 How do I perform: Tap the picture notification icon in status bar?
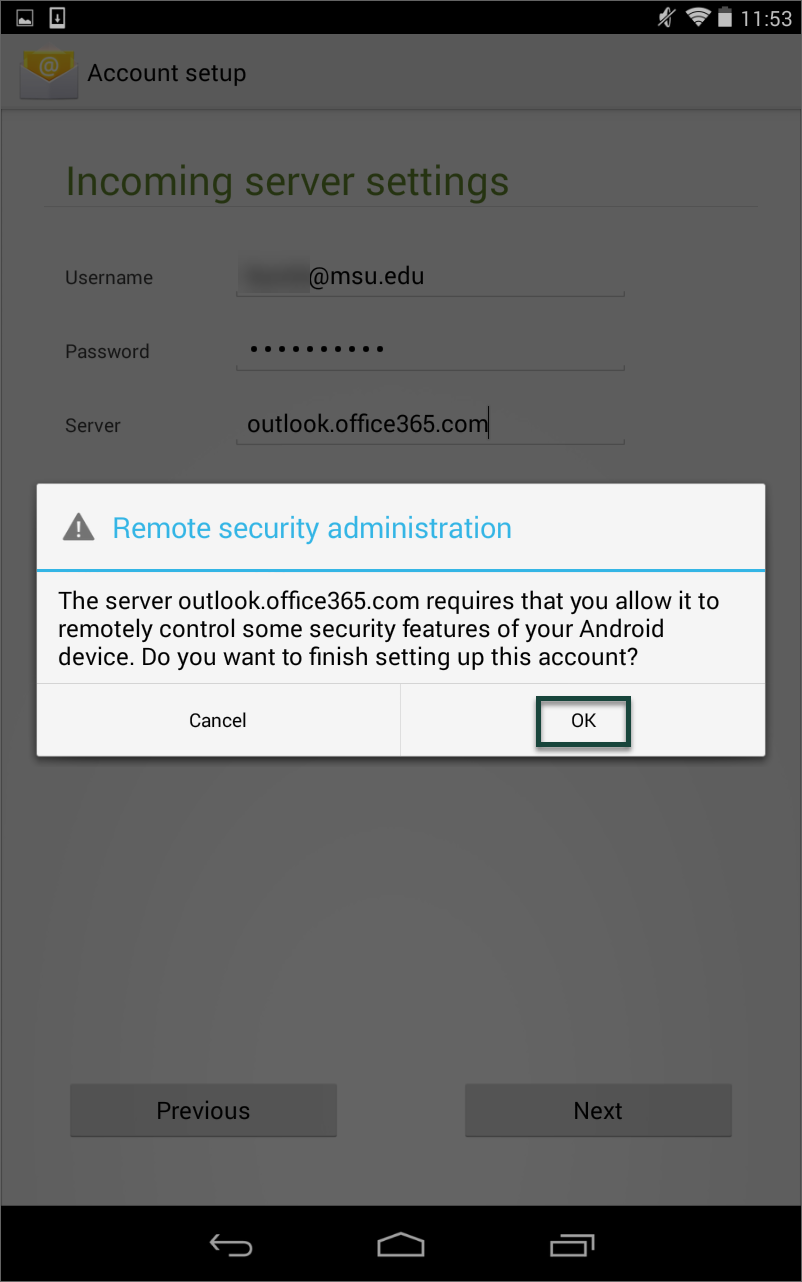(x=25, y=17)
